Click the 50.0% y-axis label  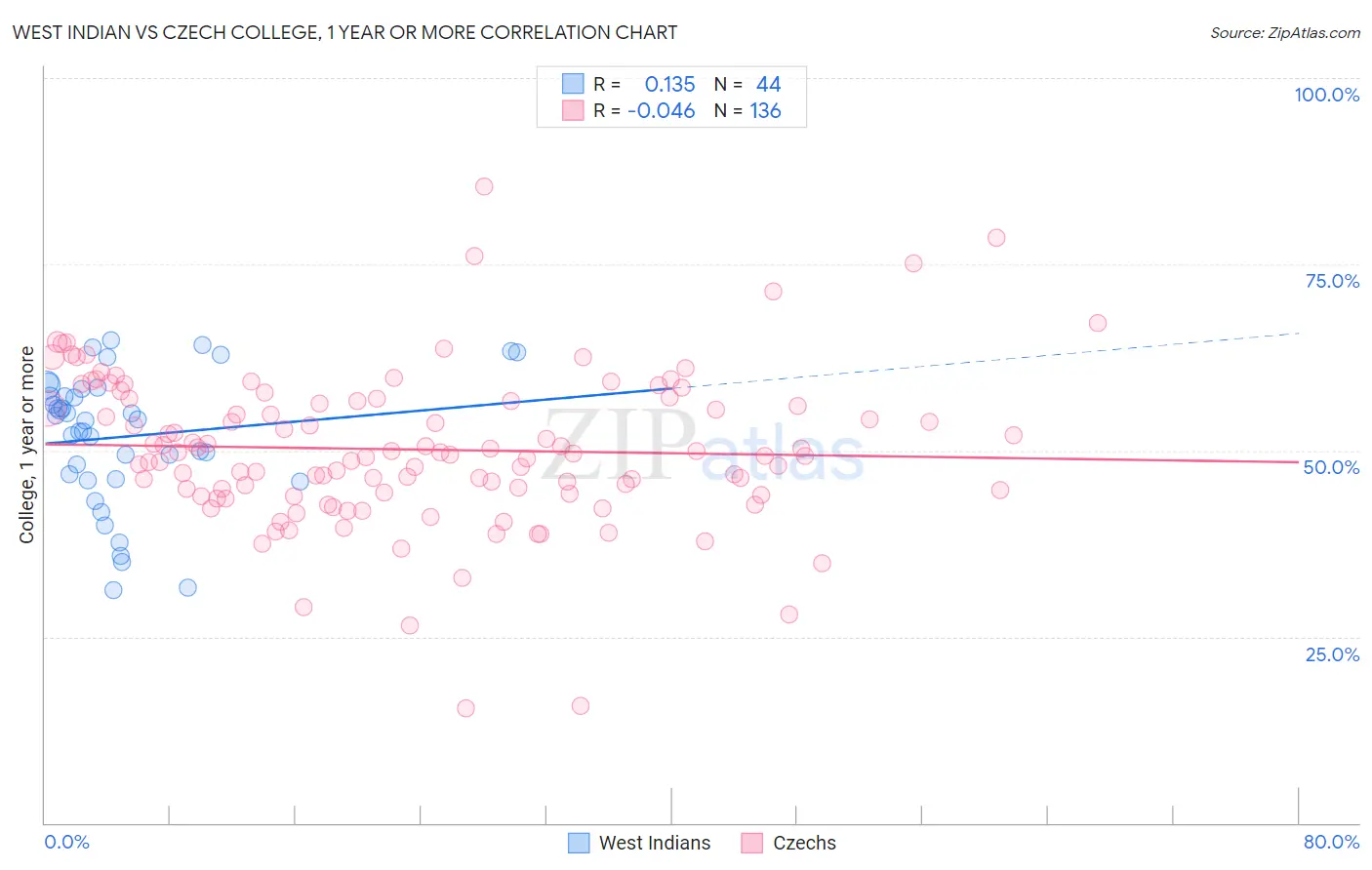[1332, 467]
